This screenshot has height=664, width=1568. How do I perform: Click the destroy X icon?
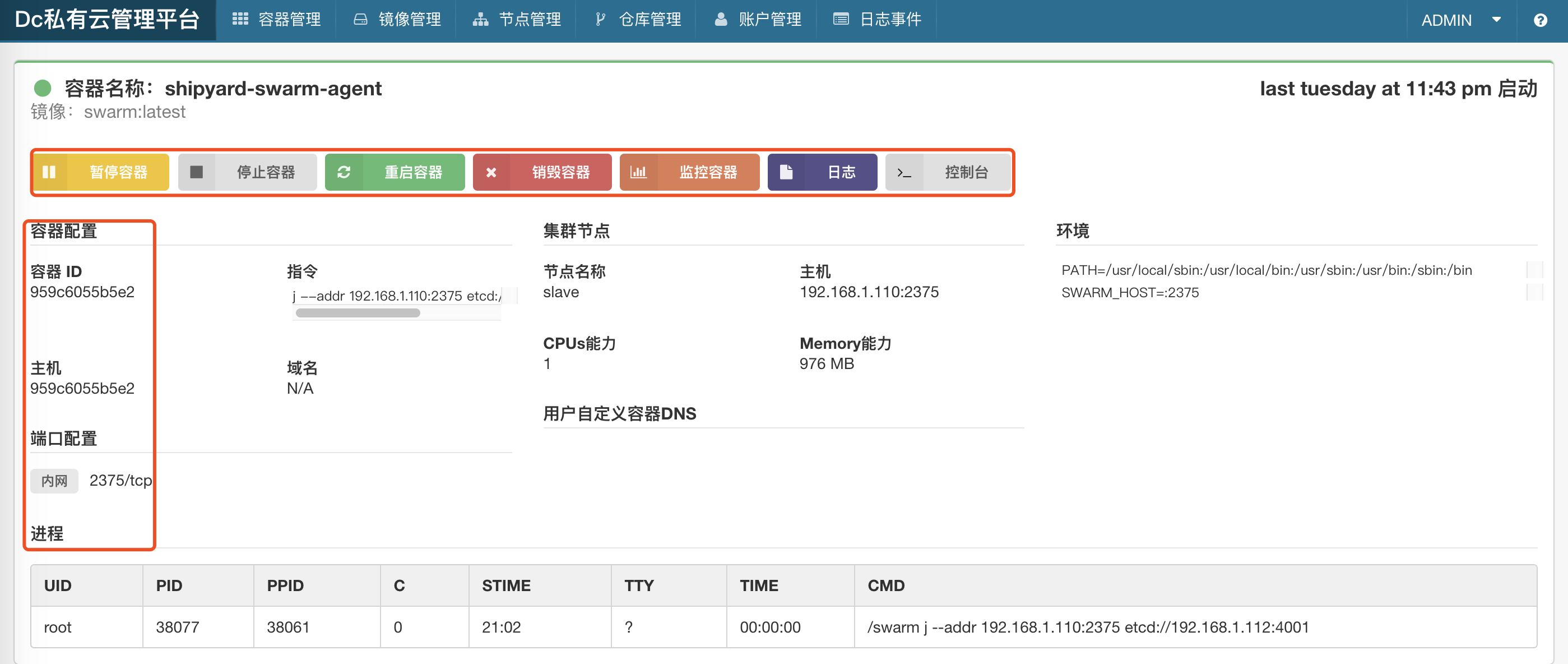point(491,172)
